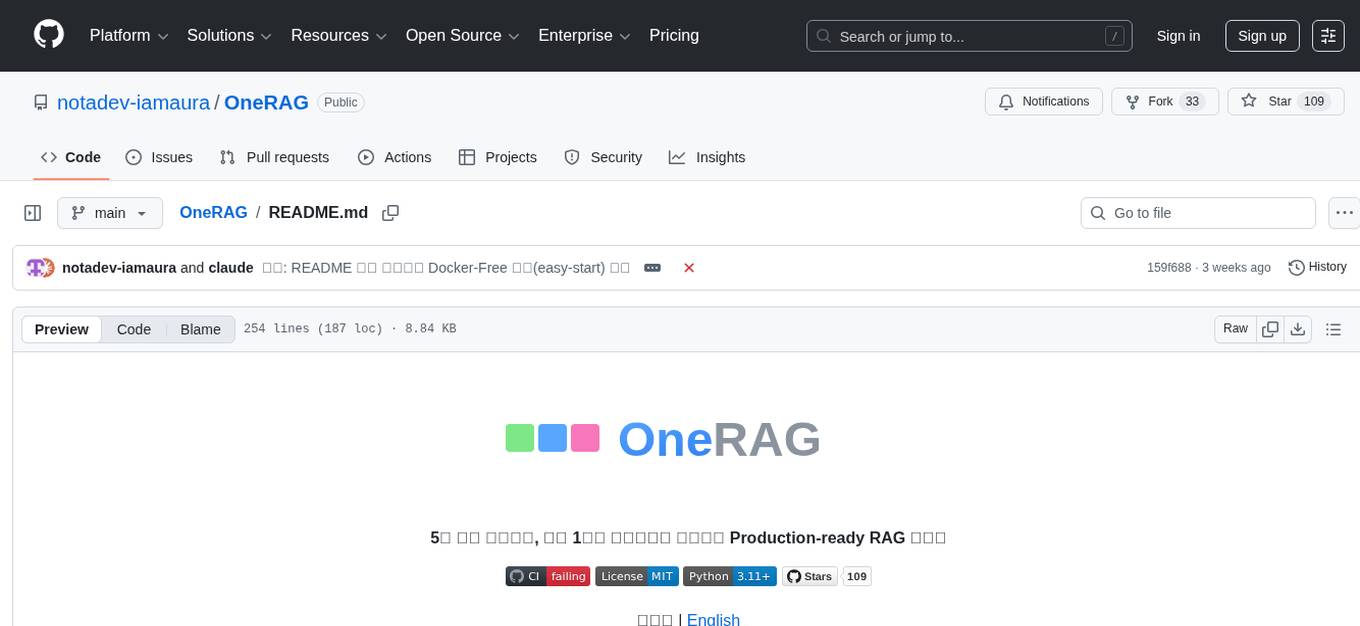Open the appearance sliders icon in header
The image size is (1360, 626).
pos(1327,35)
